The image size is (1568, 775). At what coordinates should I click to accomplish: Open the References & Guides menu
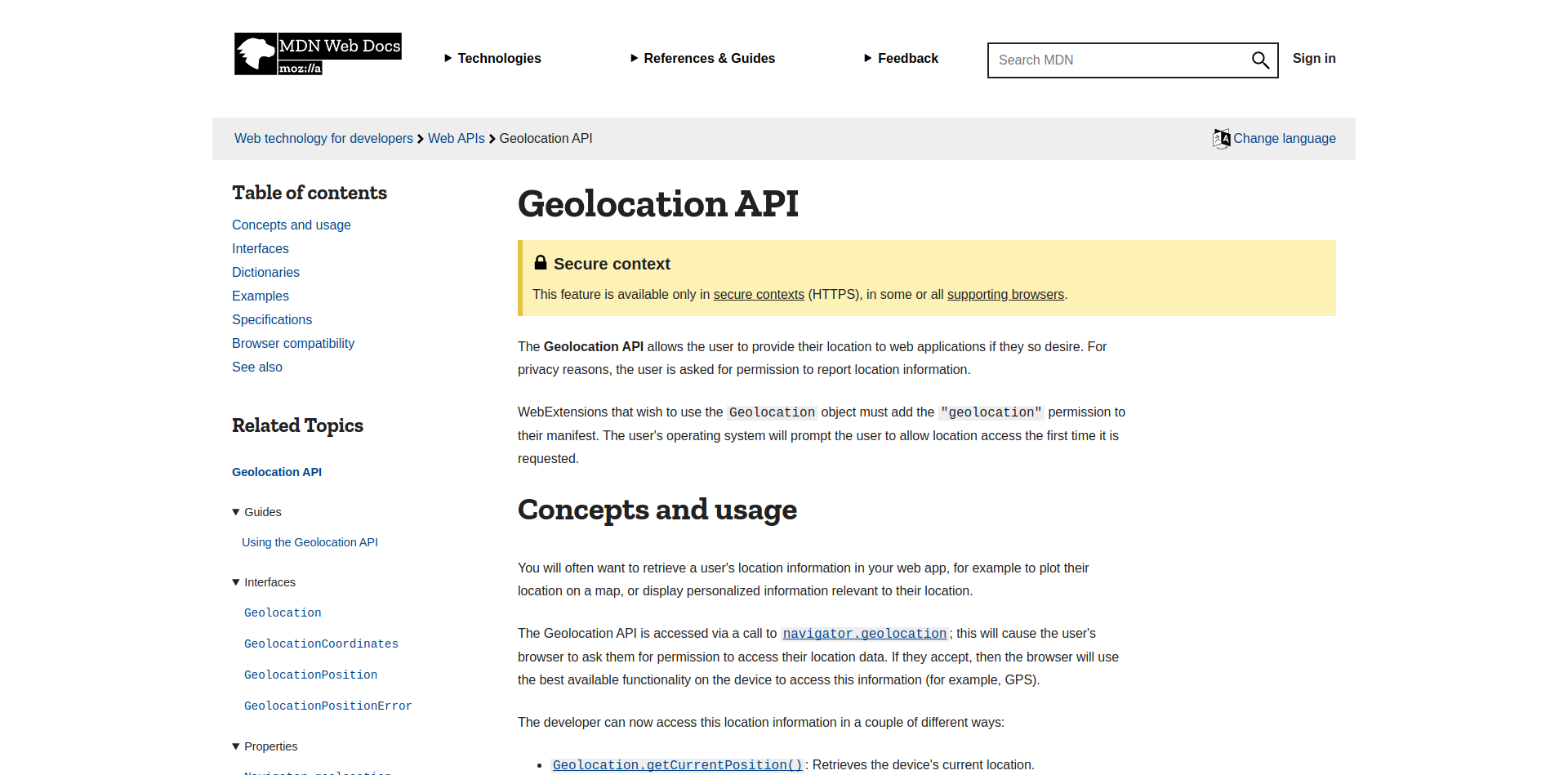click(x=709, y=58)
